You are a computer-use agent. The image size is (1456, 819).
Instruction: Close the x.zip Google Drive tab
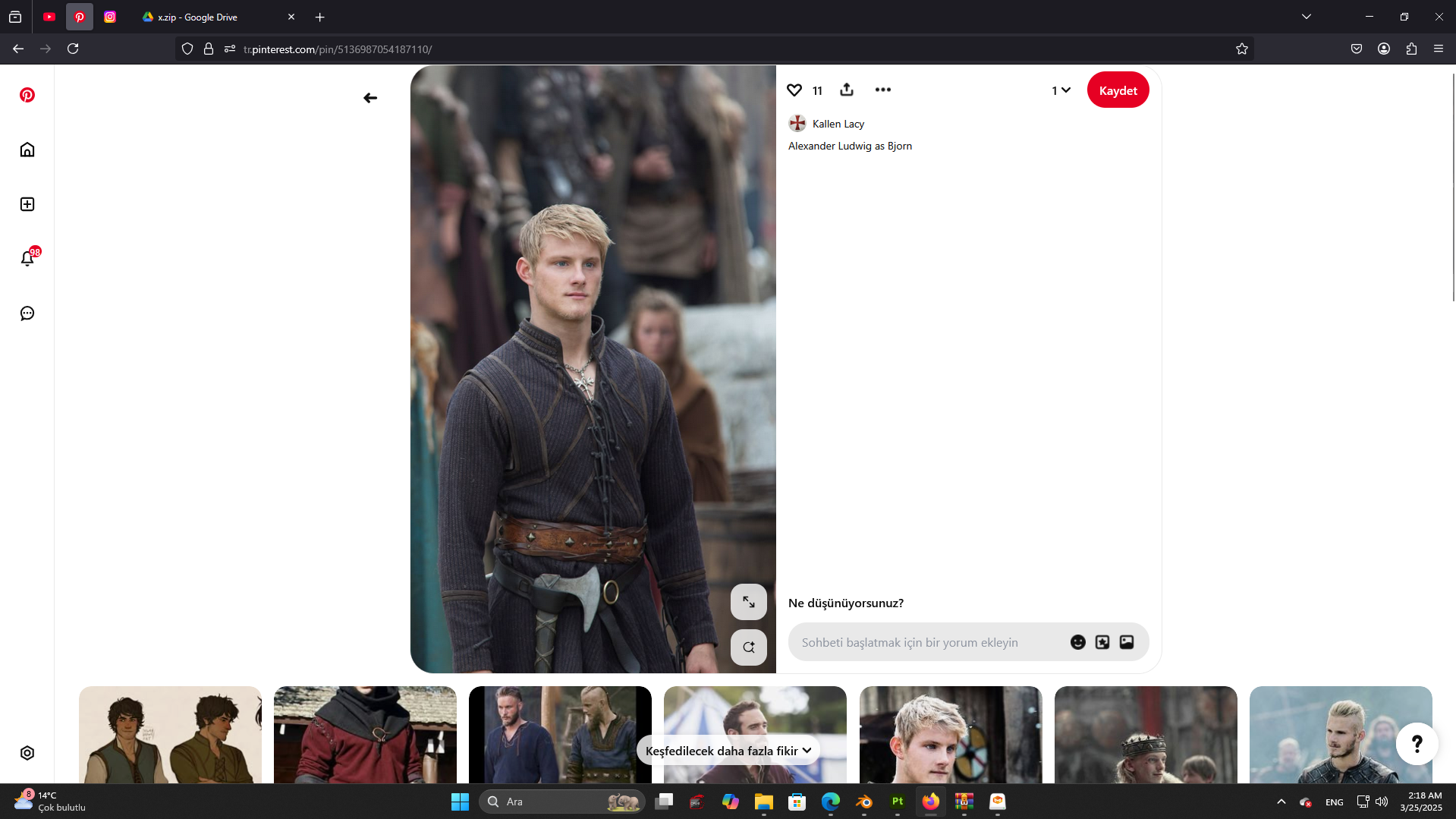pyautogui.click(x=291, y=17)
